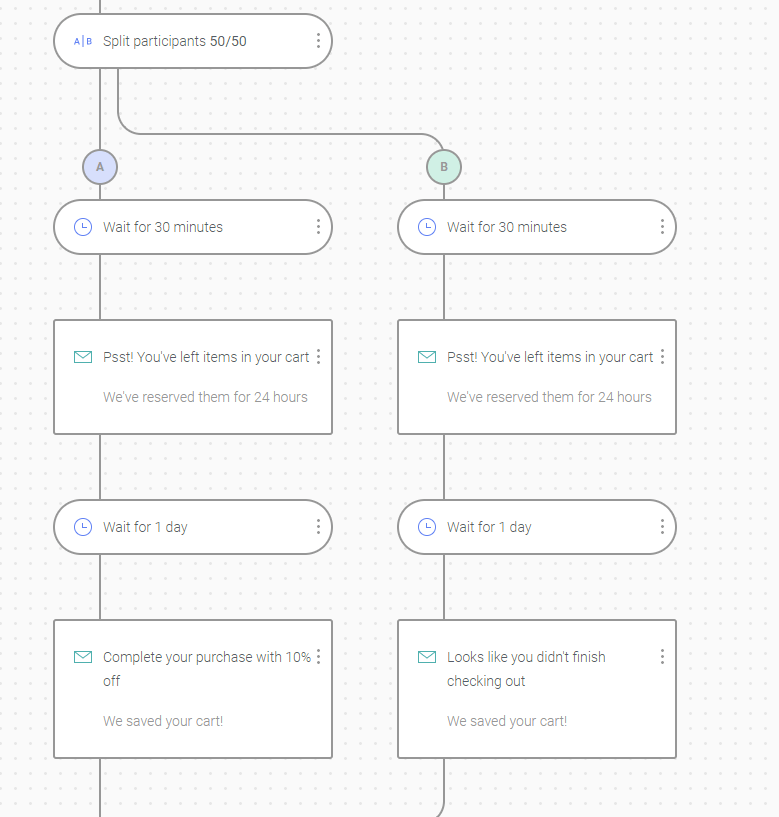The width and height of the screenshot is (779, 817).
Task: Open the menu on the didn't finish checking out card
Action: [662, 657]
